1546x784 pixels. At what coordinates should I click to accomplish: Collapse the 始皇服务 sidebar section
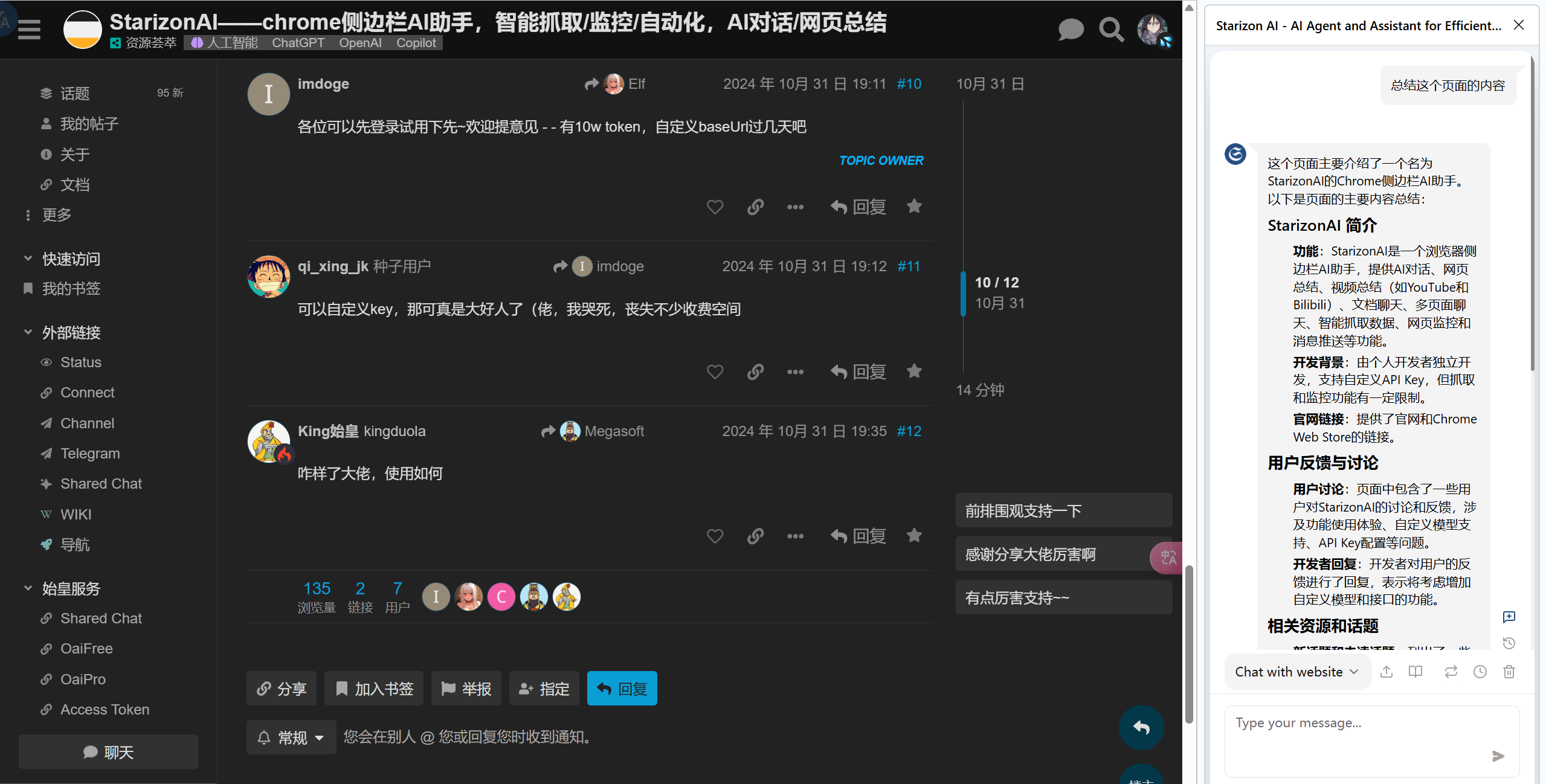pos(62,588)
